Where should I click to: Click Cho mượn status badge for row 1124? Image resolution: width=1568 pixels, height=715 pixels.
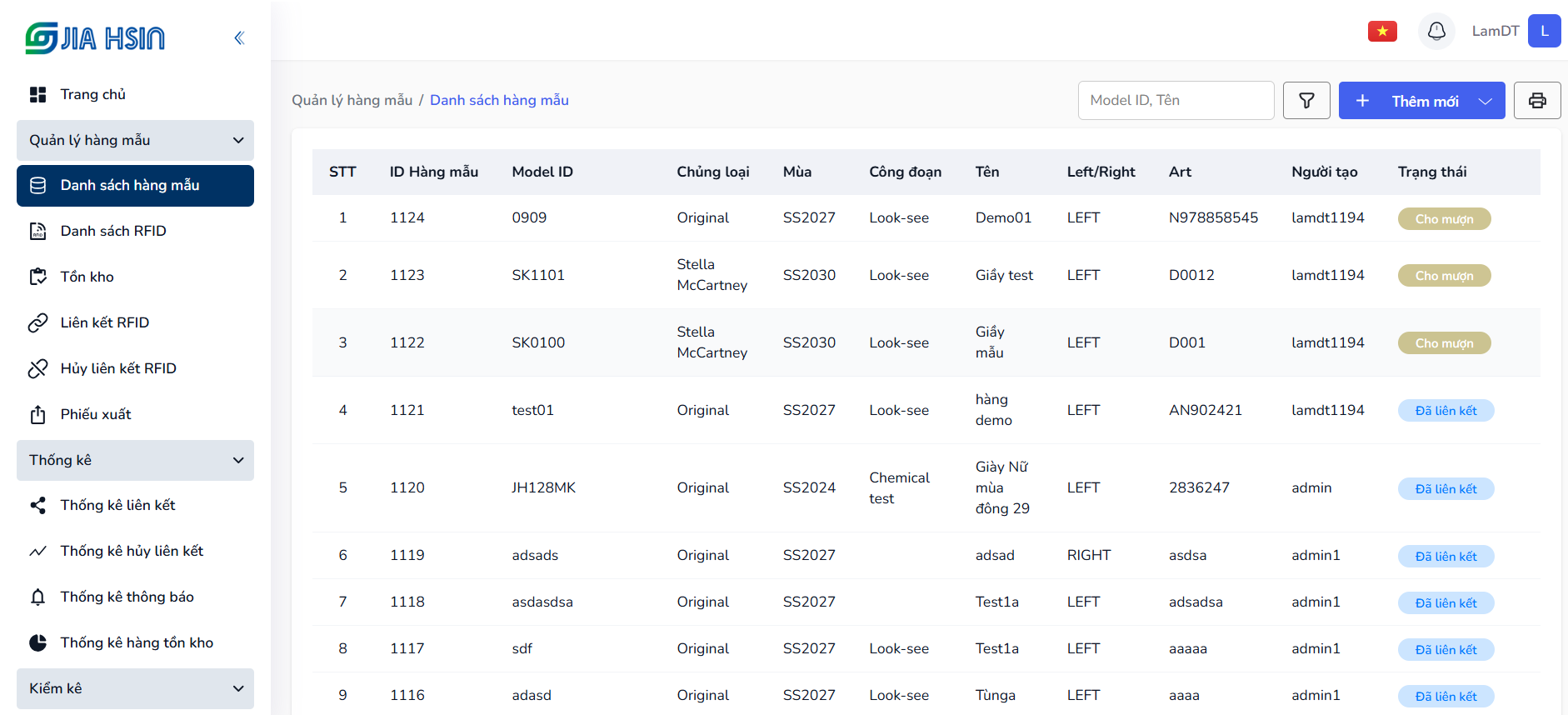click(x=1444, y=218)
